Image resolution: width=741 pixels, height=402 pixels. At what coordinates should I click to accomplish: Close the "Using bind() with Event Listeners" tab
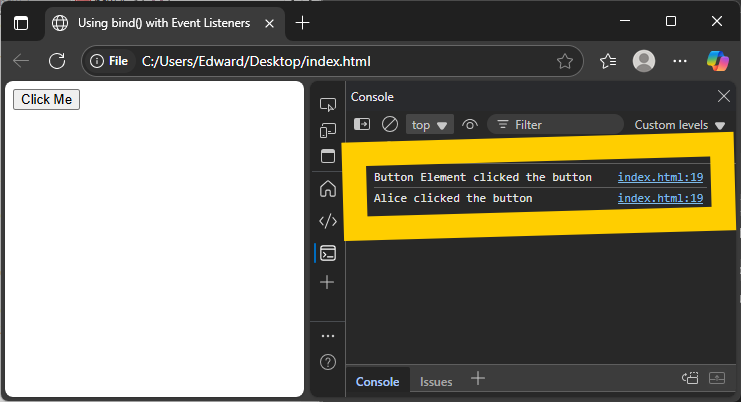[269, 23]
